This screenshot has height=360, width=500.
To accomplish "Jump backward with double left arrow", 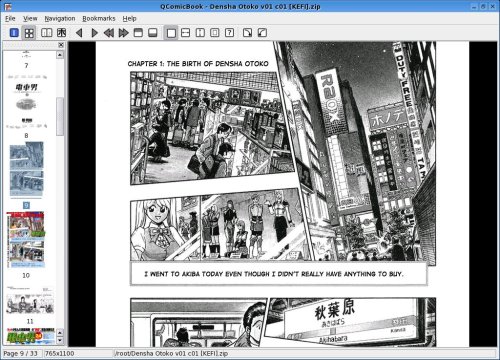I will click(x=109, y=33).
